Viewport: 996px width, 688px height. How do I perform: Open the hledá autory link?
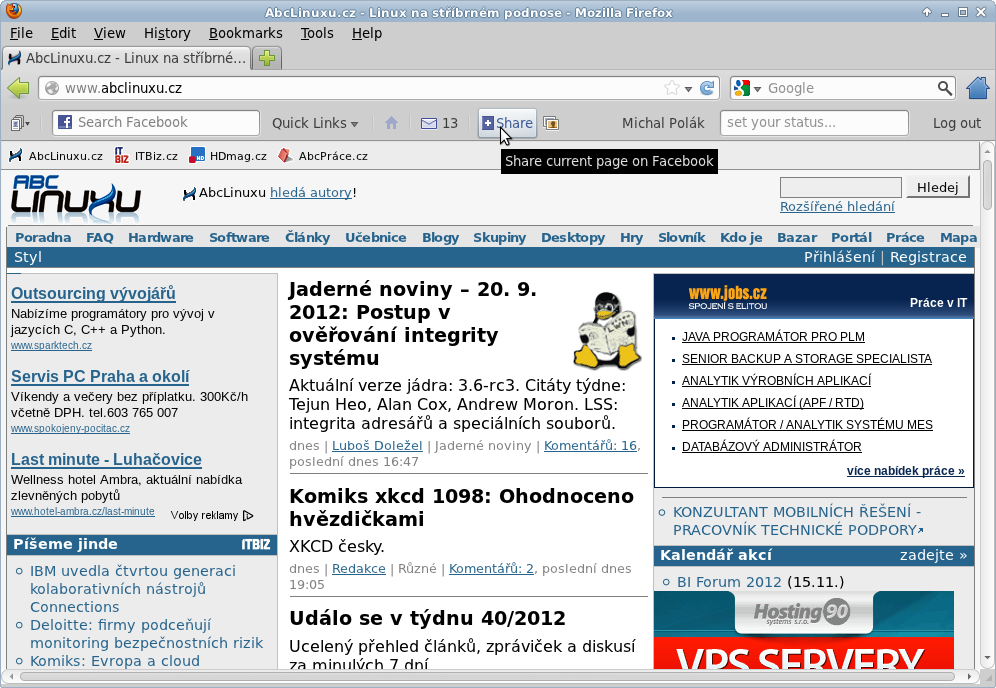[311, 192]
